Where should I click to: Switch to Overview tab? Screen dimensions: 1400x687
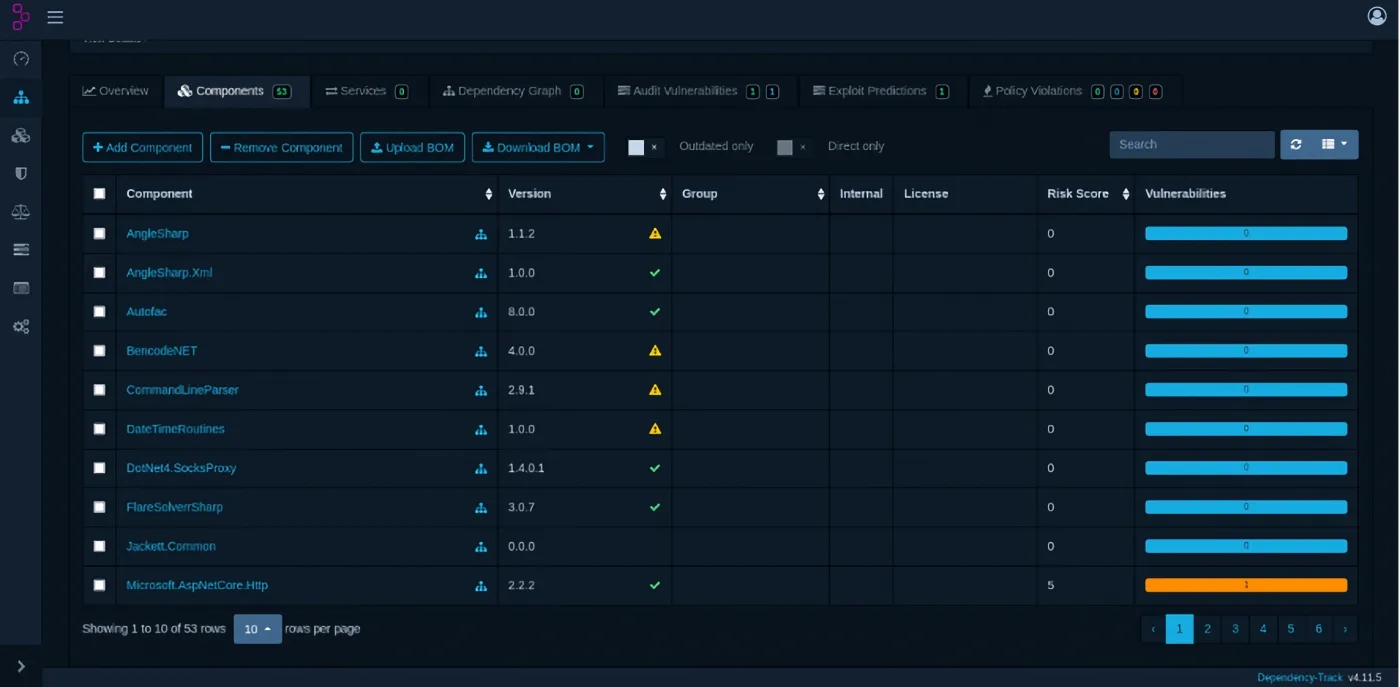pyautogui.click(x=116, y=91)
